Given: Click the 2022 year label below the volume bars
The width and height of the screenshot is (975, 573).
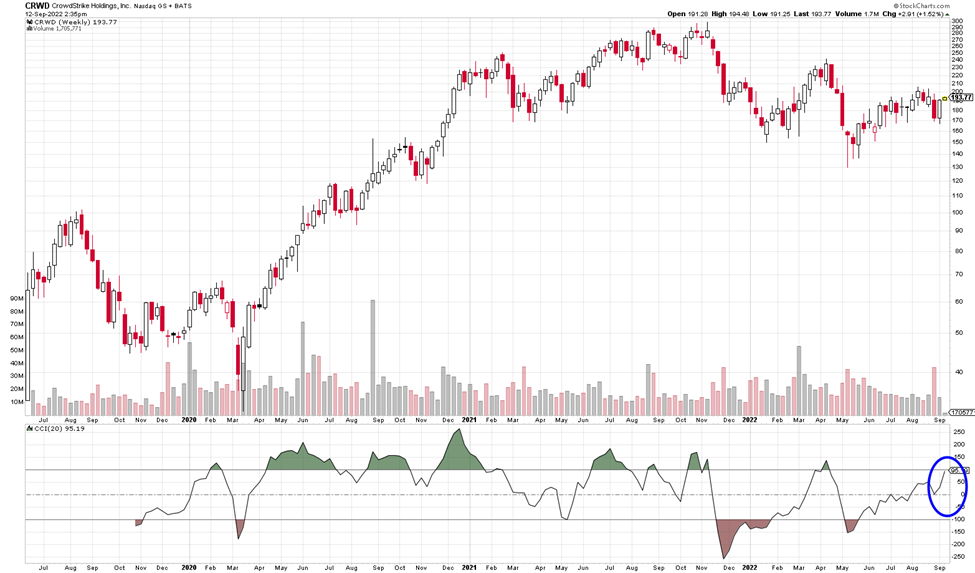Looking at the screenshot, I should [x=749, y=420].
